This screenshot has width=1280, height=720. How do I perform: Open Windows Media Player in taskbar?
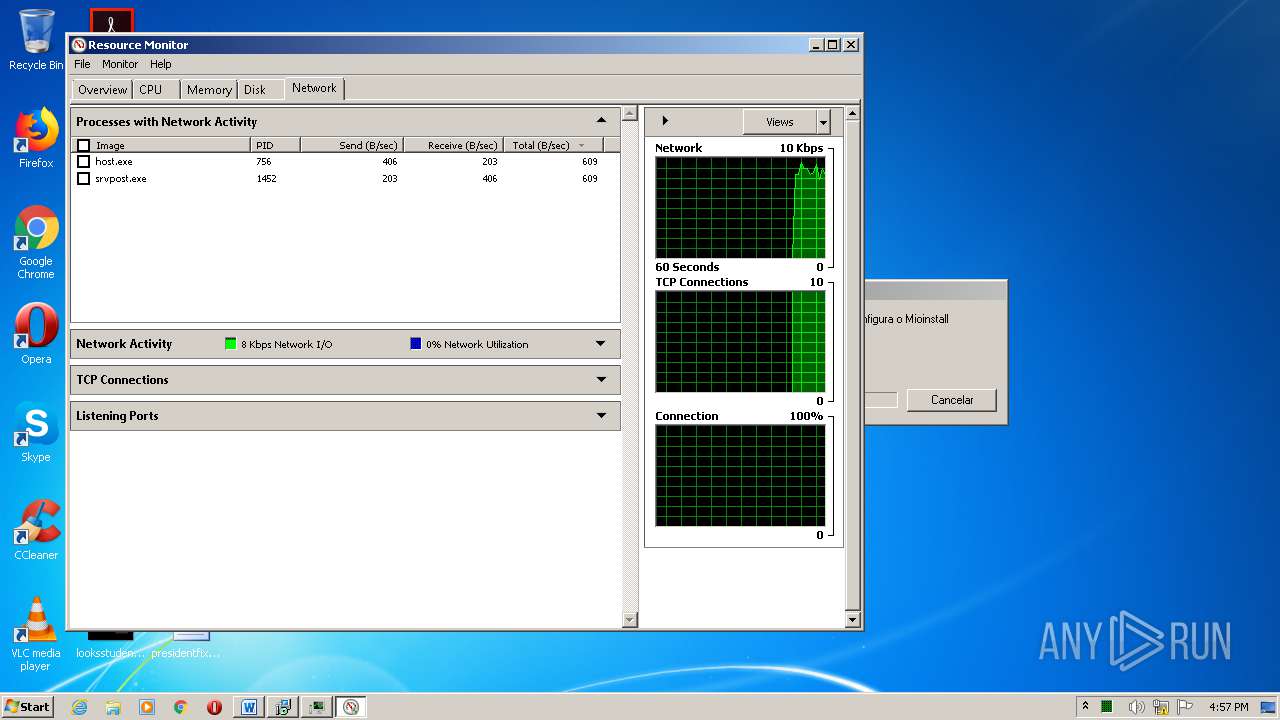point(147,707)
